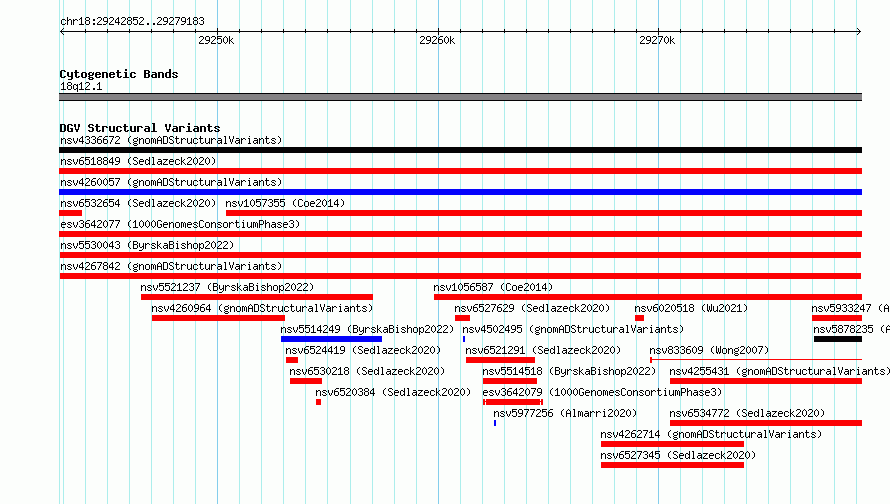Select the red bar under nsv6534772
This screenshot has height=504, width=890.
pos(766,423)
